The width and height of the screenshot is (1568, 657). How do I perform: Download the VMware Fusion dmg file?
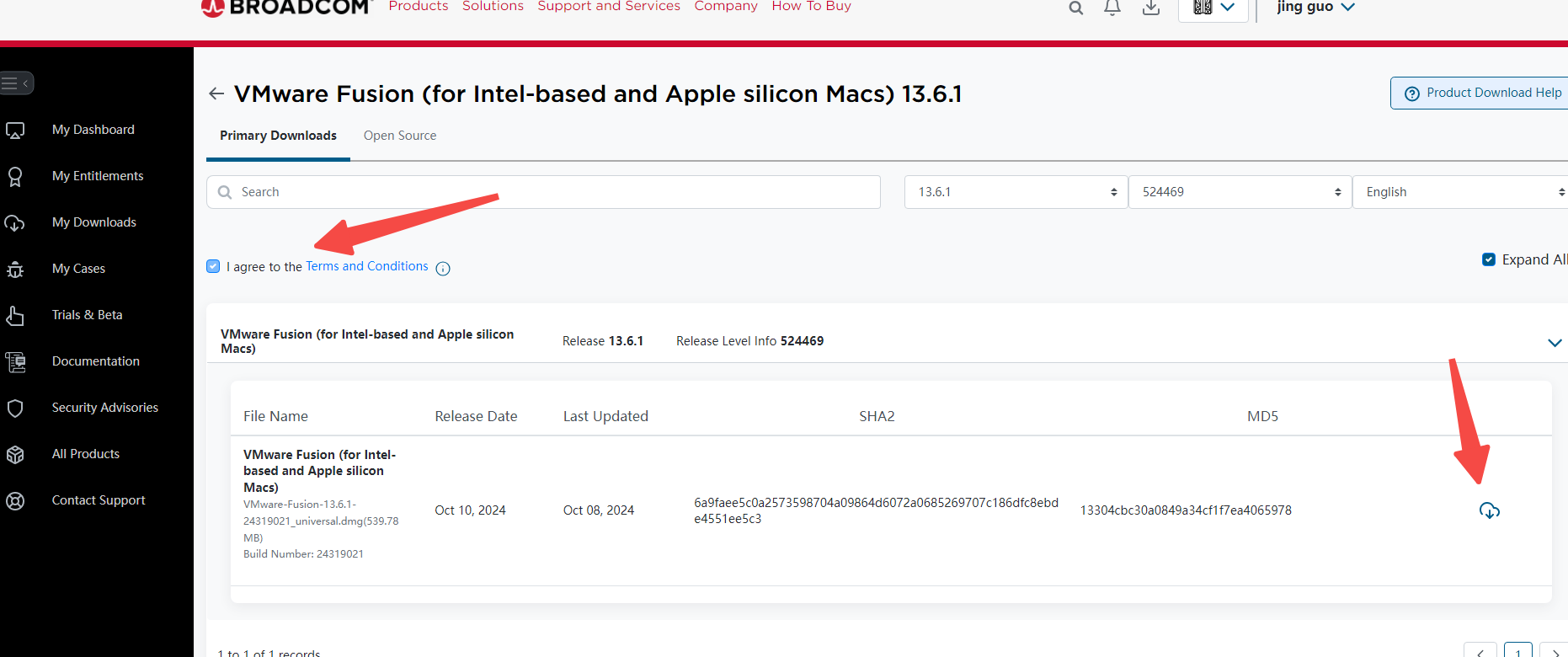coord(1489,510)
